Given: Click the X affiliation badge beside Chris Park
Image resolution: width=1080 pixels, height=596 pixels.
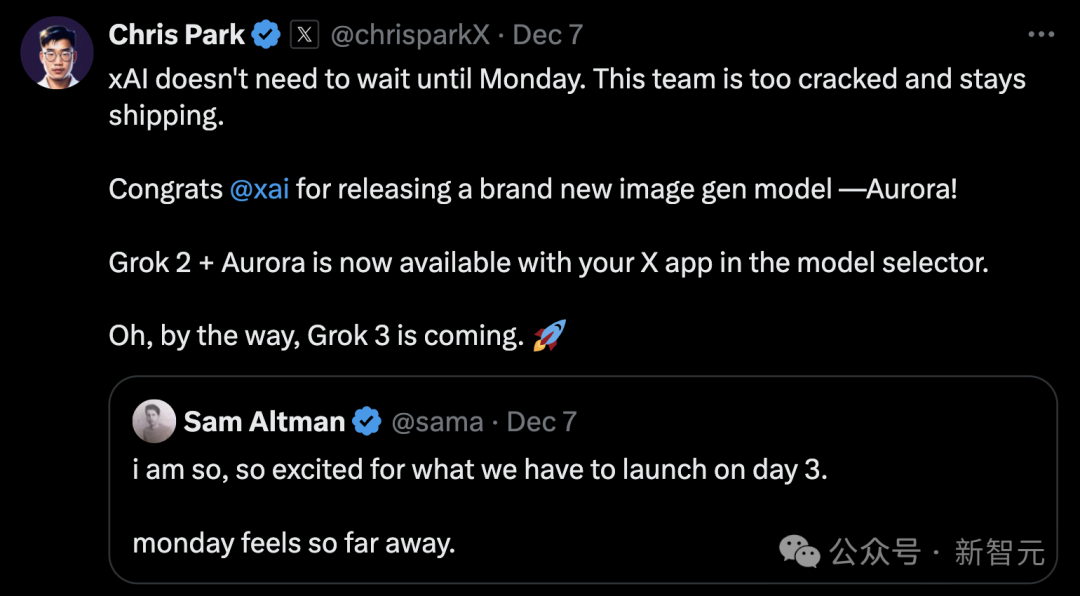Looking at the screenshot, I should coord(304,35).
